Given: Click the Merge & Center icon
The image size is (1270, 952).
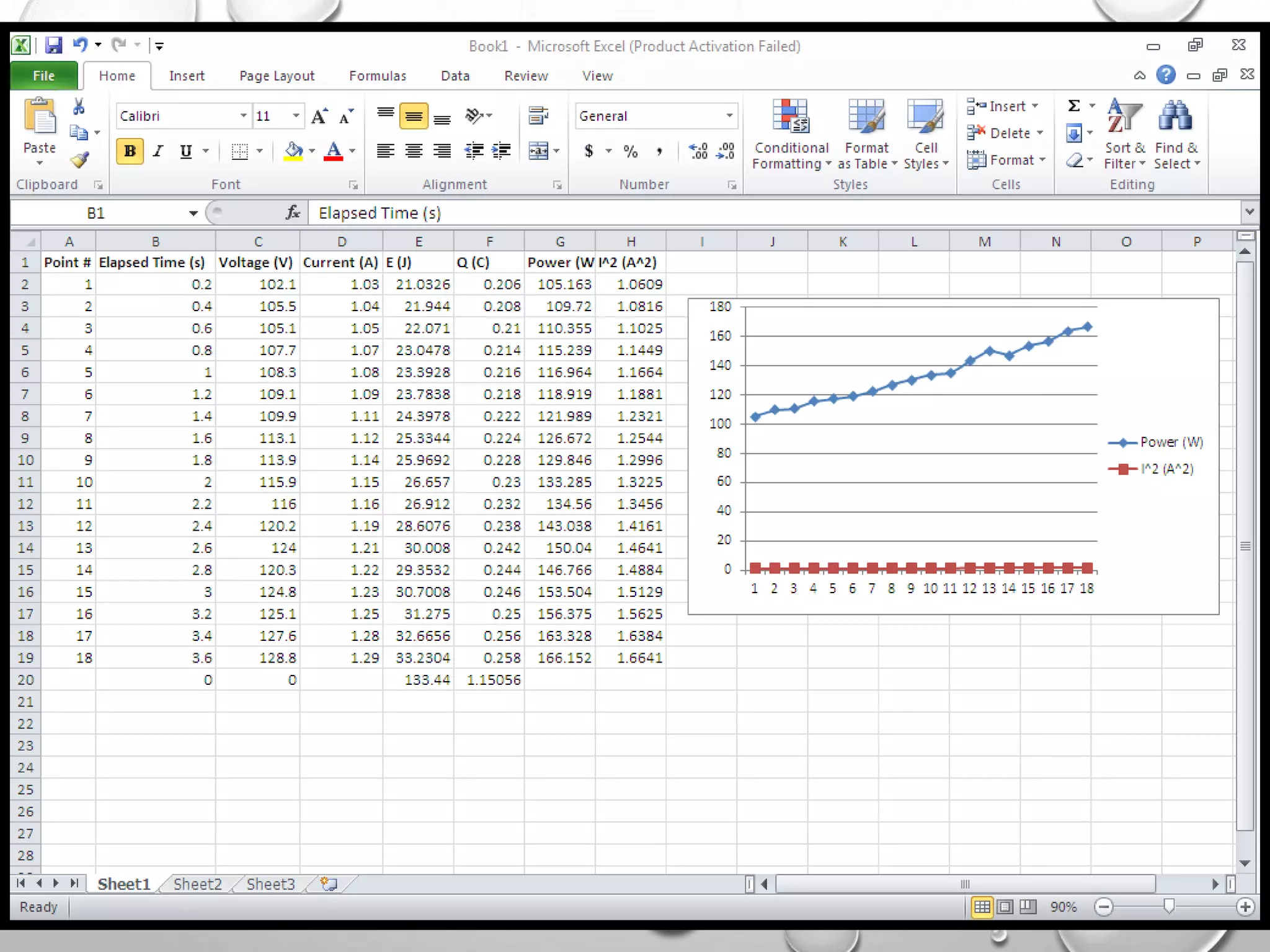Looking at the screenshot, I should pyautogui.click(x=538, y=151).
